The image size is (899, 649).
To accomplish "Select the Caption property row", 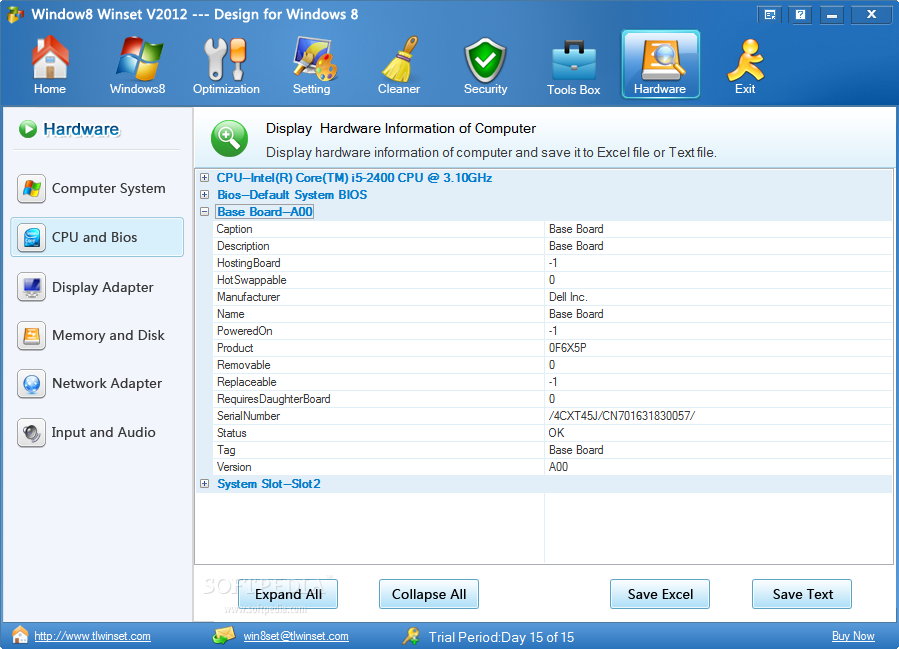I will pos(553,229).
